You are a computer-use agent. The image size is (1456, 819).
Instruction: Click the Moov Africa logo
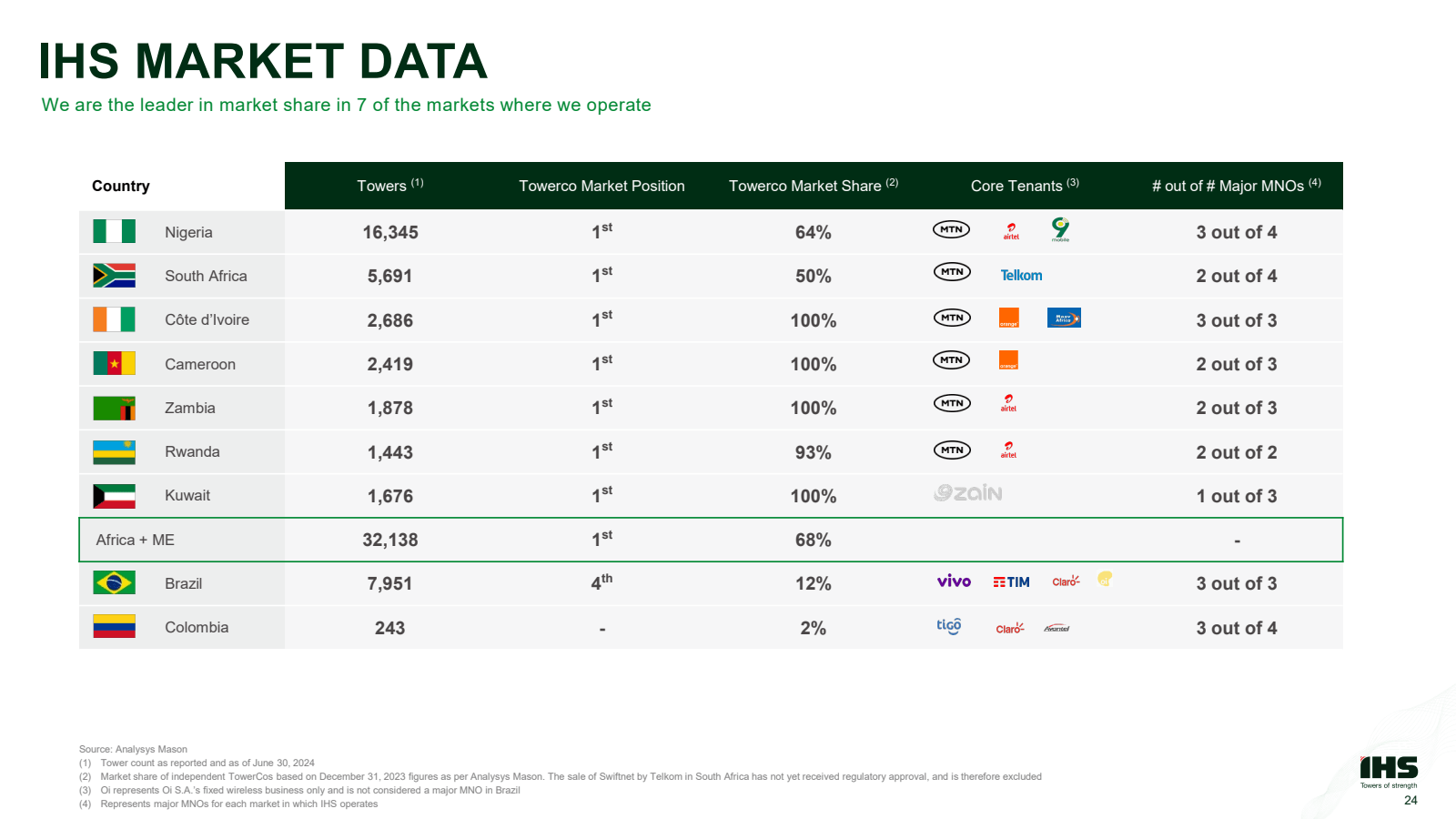point(1064,318)
